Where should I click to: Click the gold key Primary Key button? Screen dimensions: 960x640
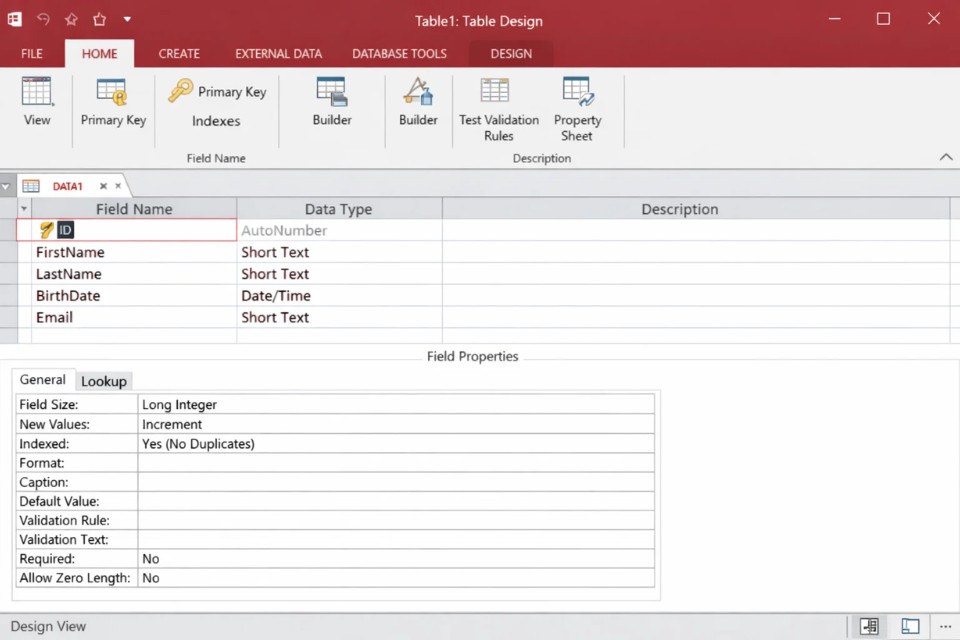click(218, 92)
